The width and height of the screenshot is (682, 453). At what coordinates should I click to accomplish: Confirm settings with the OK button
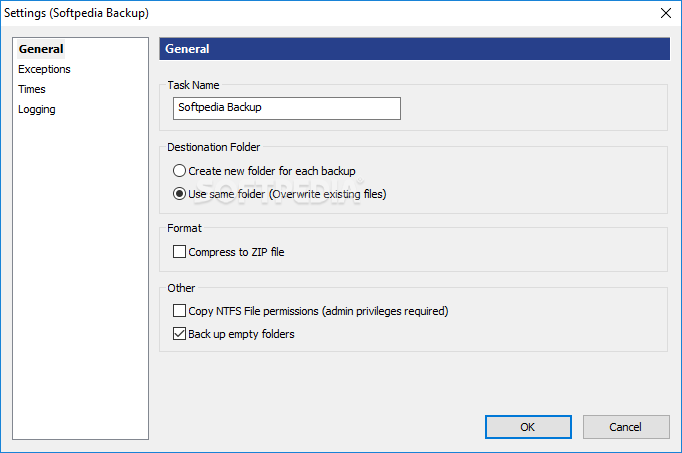[x=528, y=427]
